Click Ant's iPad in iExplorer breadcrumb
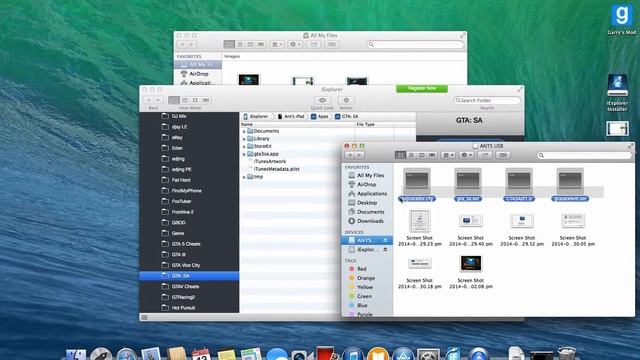Screen dimensions: 640x360 point(291,116)
